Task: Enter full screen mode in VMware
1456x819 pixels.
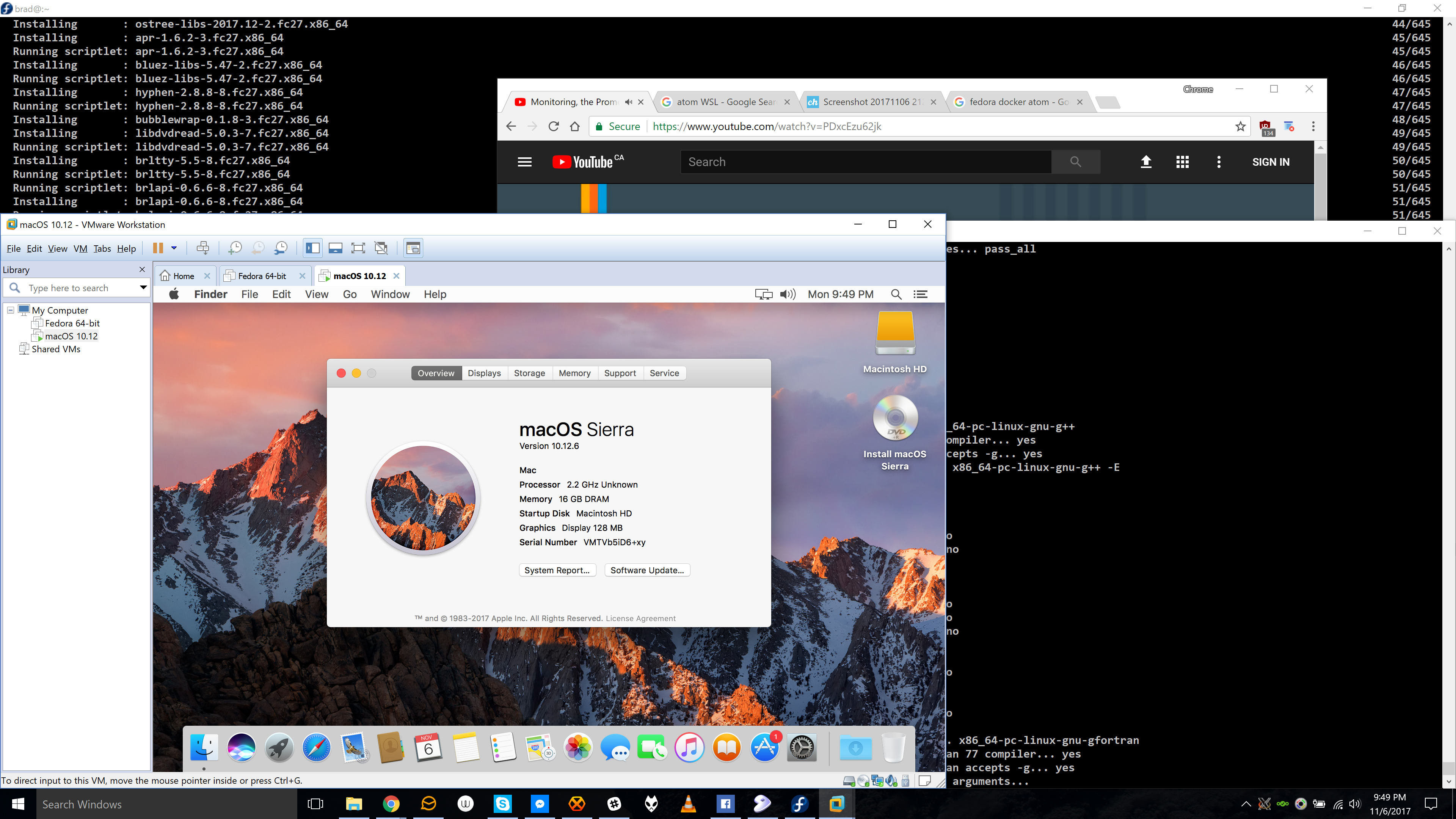Action: (358, 248)
